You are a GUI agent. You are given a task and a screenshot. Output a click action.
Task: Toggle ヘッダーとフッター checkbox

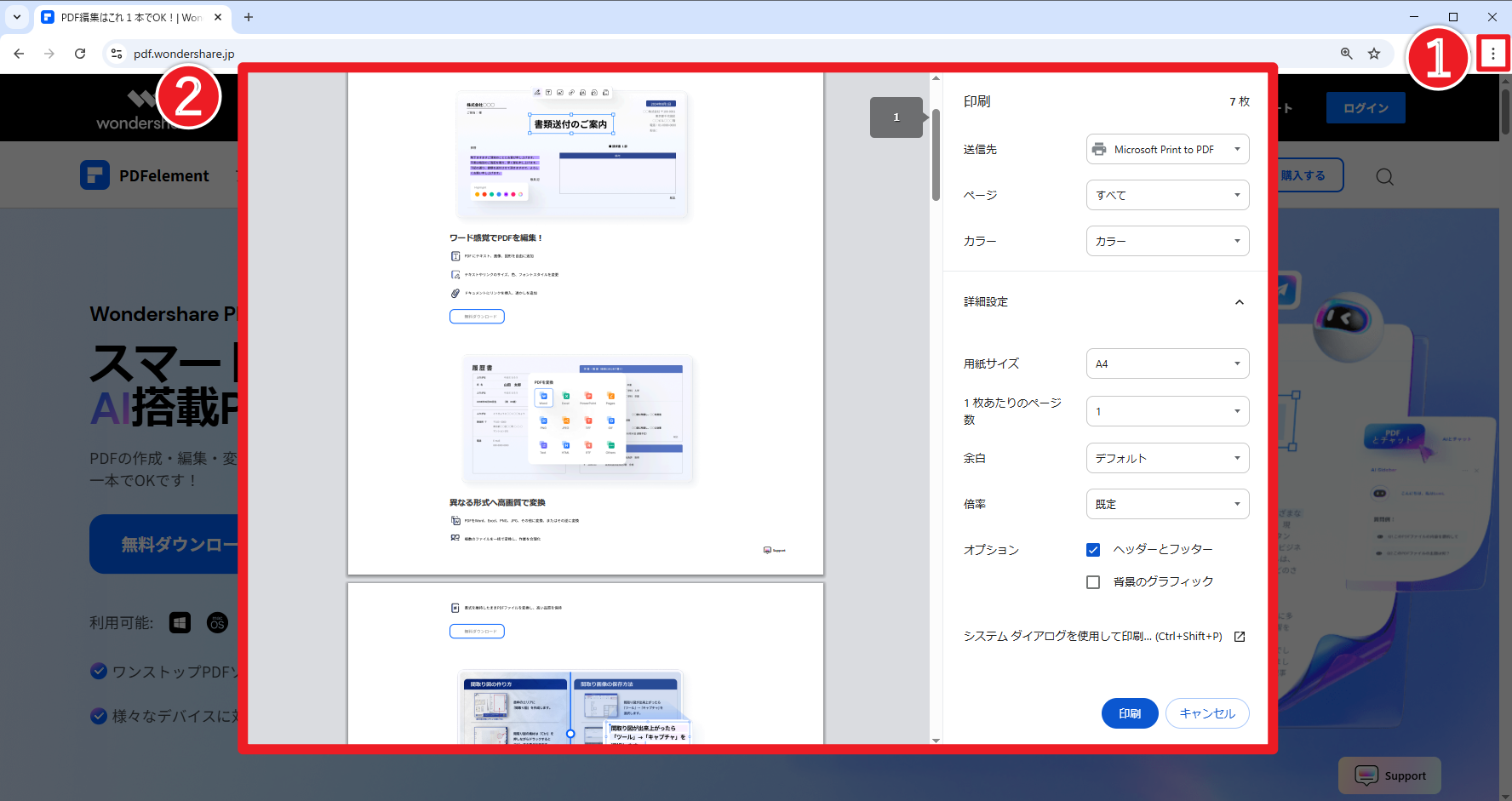(x=1093, y=550)
